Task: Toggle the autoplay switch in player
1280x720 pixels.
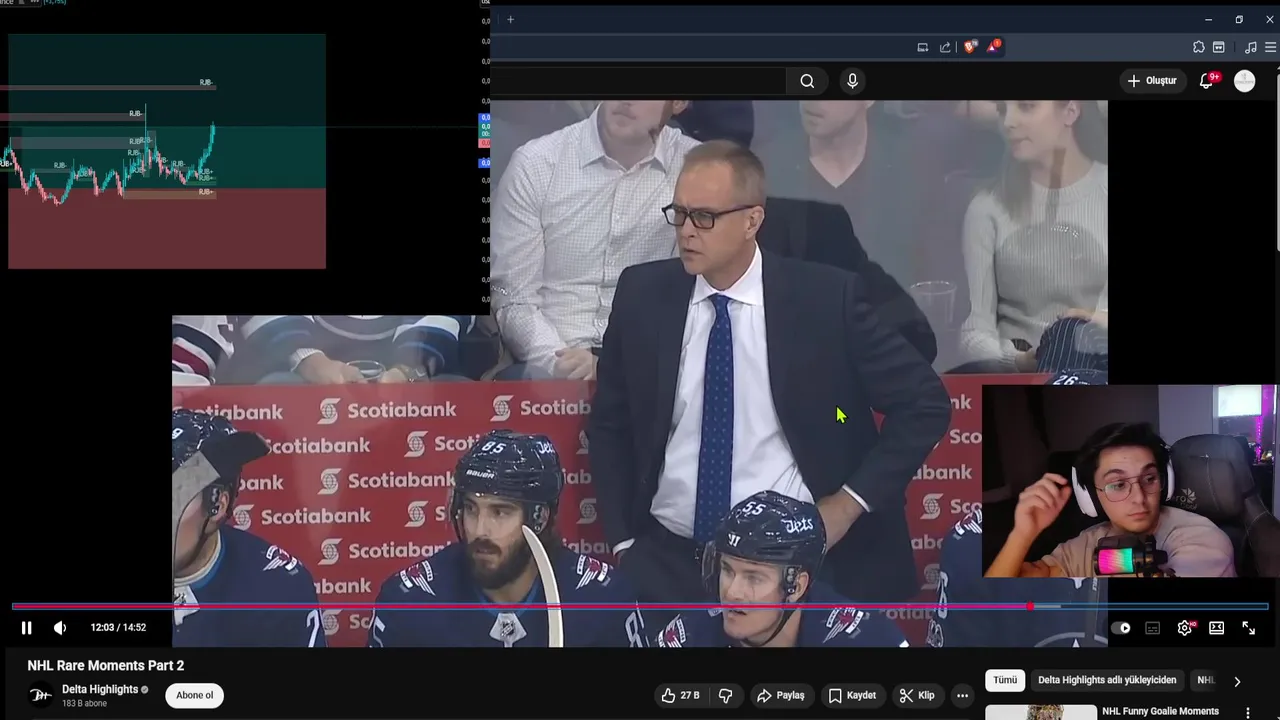Action: [1121, 628]
